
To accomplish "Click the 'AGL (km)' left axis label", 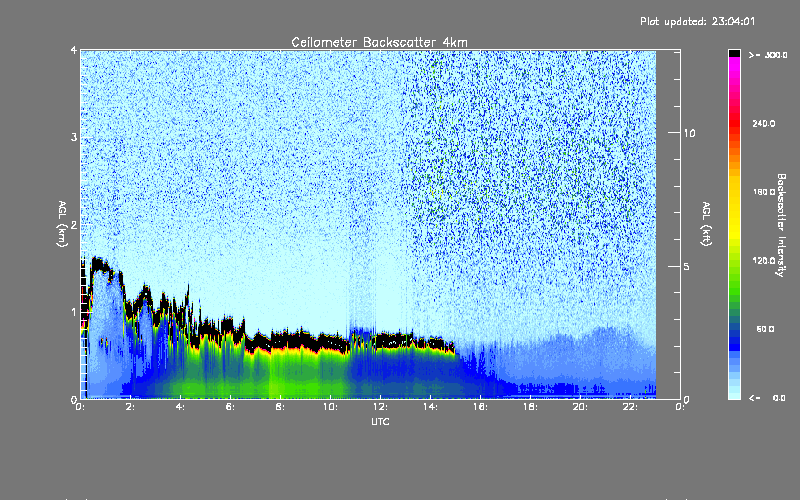I will point(62,224).
